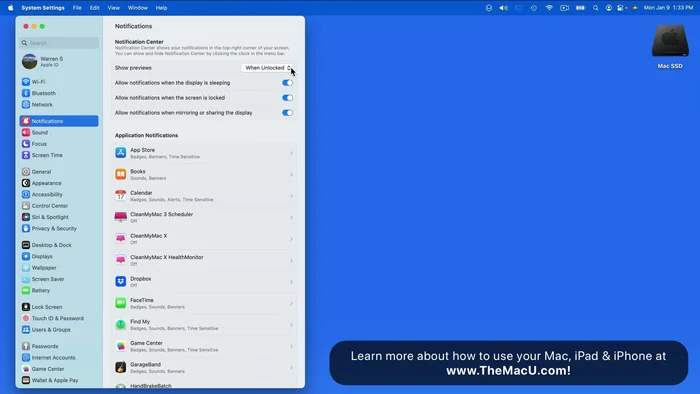Viewport: 700px width, 394px height.
Task: Open Books notification settings
Action: tap(204, 174)
